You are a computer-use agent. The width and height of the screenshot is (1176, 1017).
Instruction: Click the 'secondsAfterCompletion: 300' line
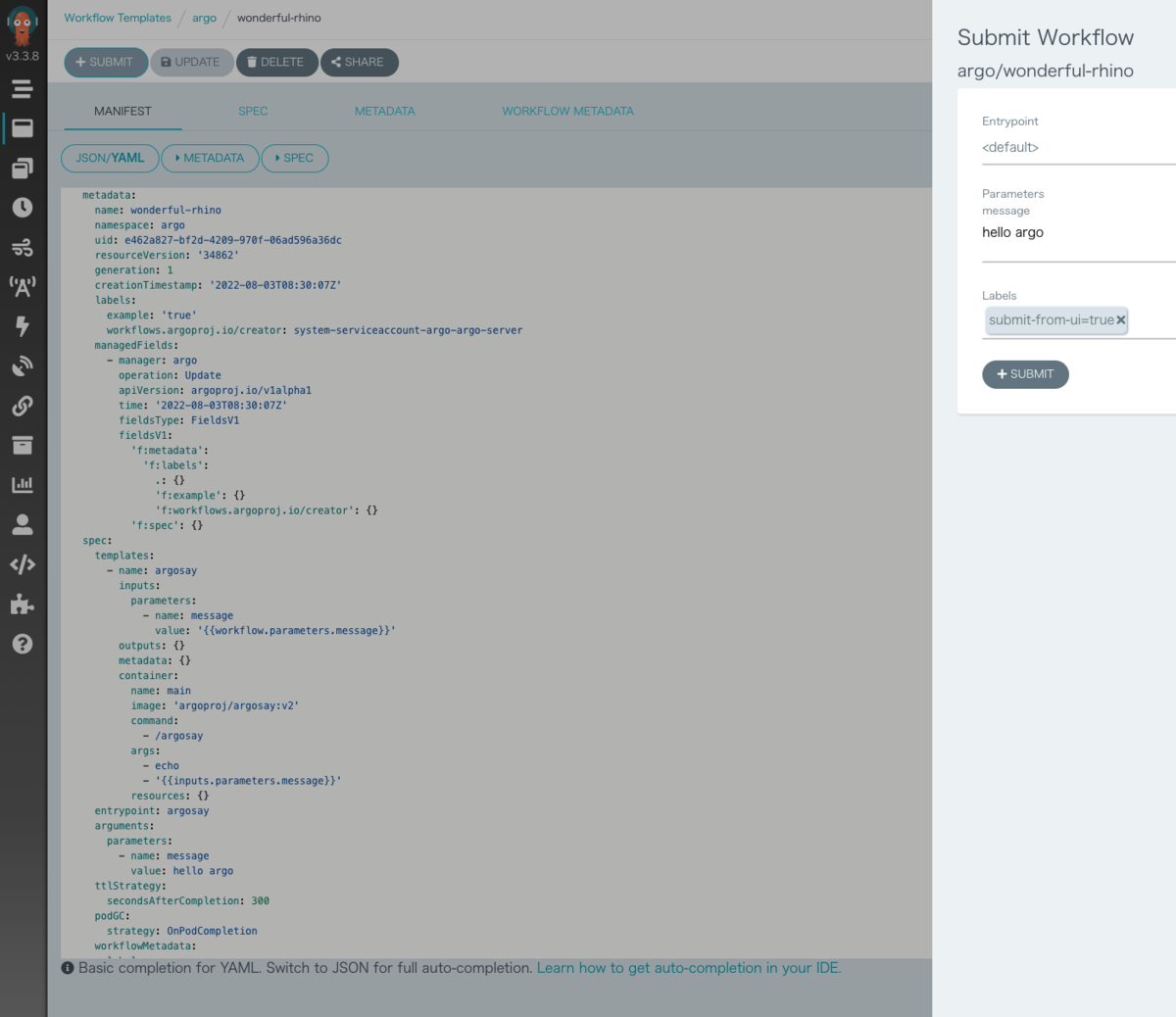click(188, 900)
